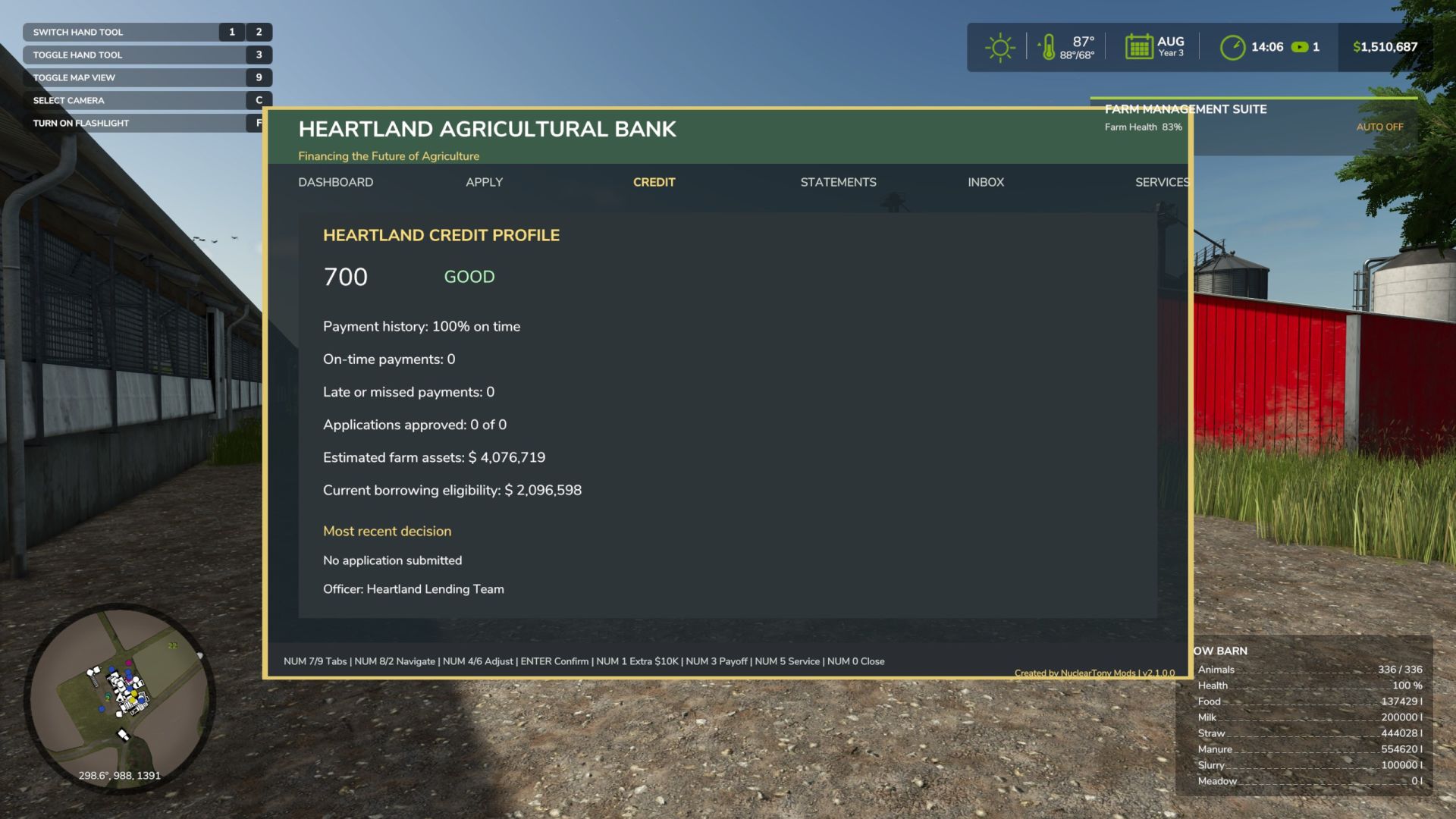Click 'Payment history: 100% on time'
The height and width of the screenshot is (819, 1456).
coord(422,327)
